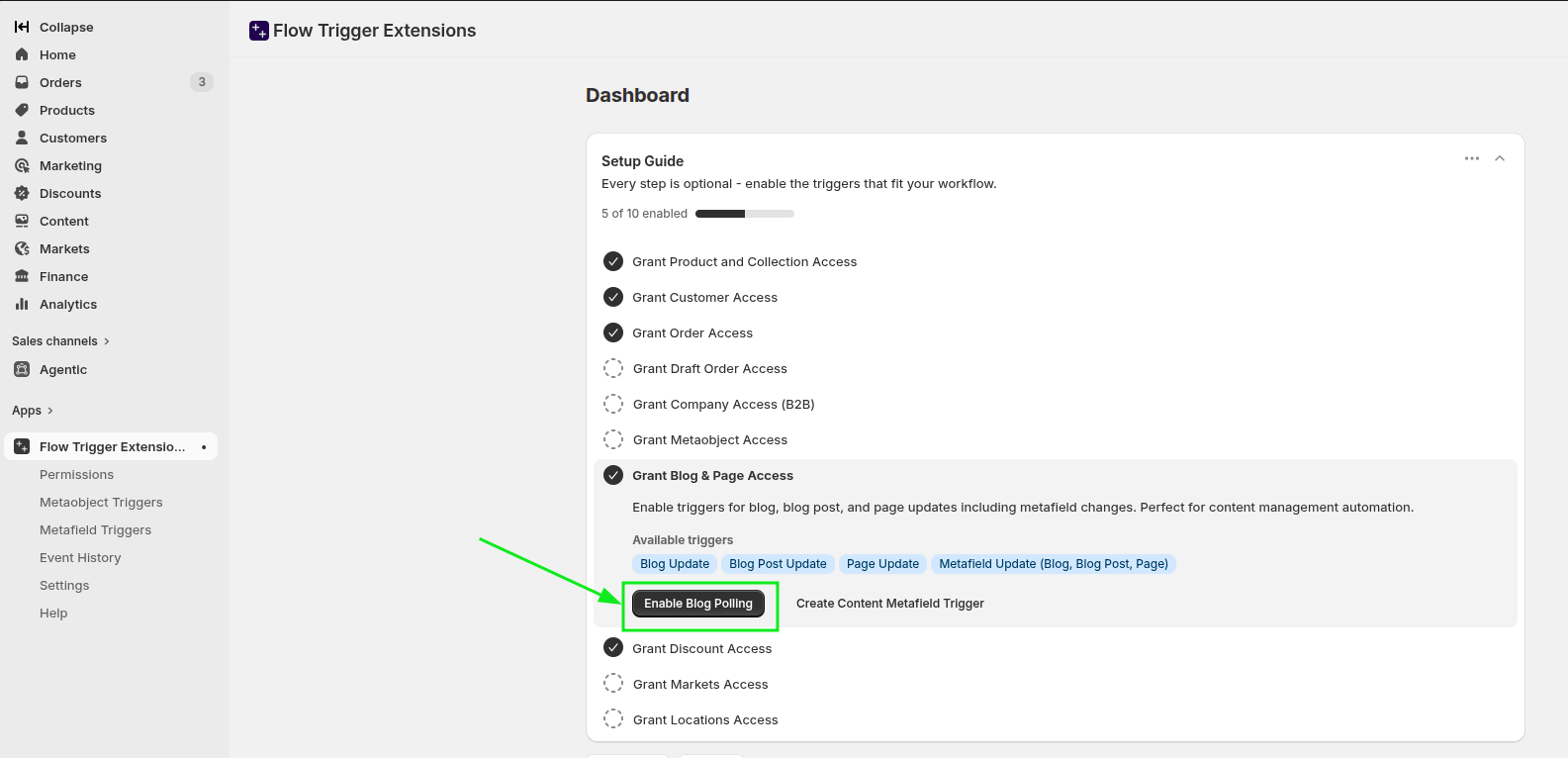Open the Event History submenu item
Viewport: 1568px width, 758px height.
(x=80, y=558)
